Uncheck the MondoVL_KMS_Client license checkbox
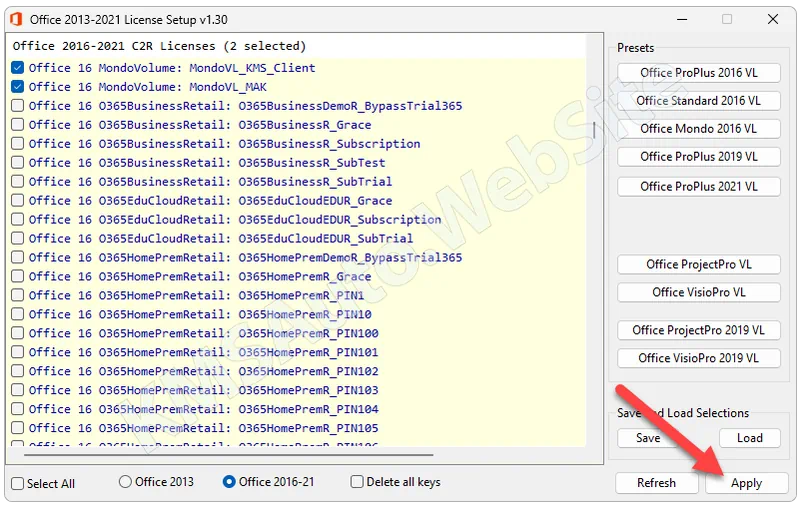The width and height of the screenshot is (800, 505). point(17,68)
